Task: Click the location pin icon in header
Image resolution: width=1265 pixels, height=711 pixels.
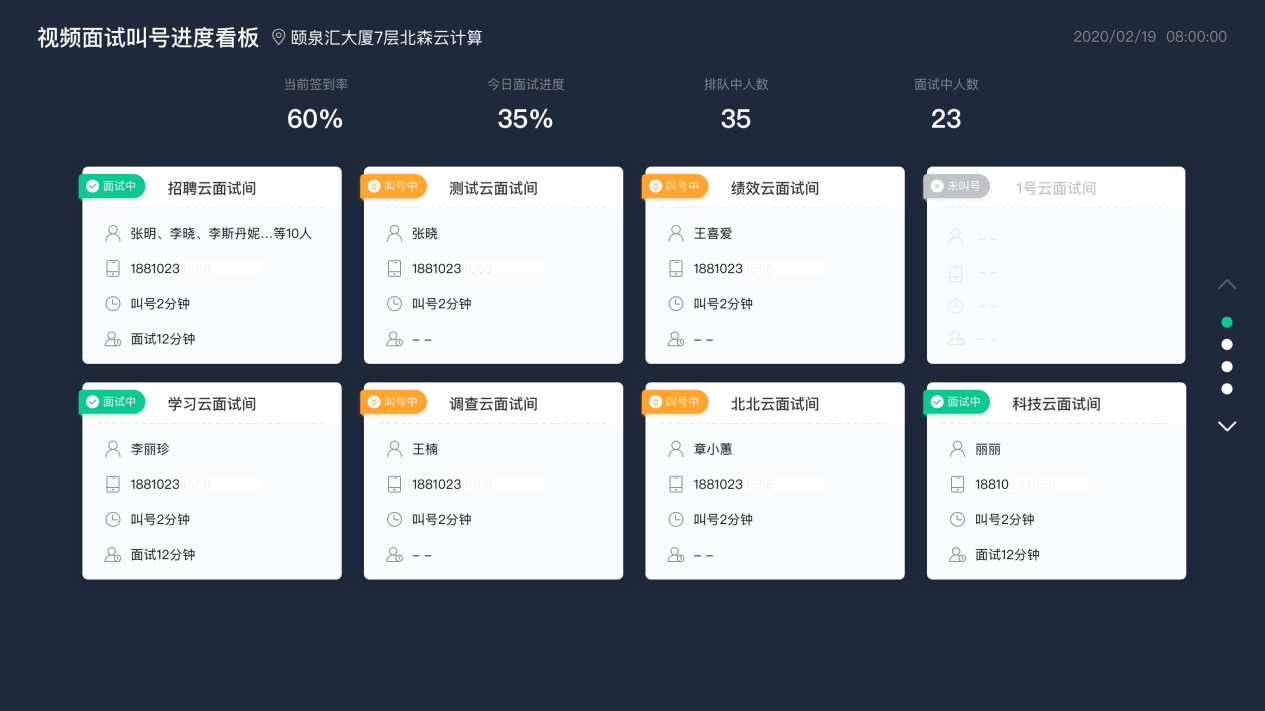Action: pyautogui.click(x=279, y=37)
